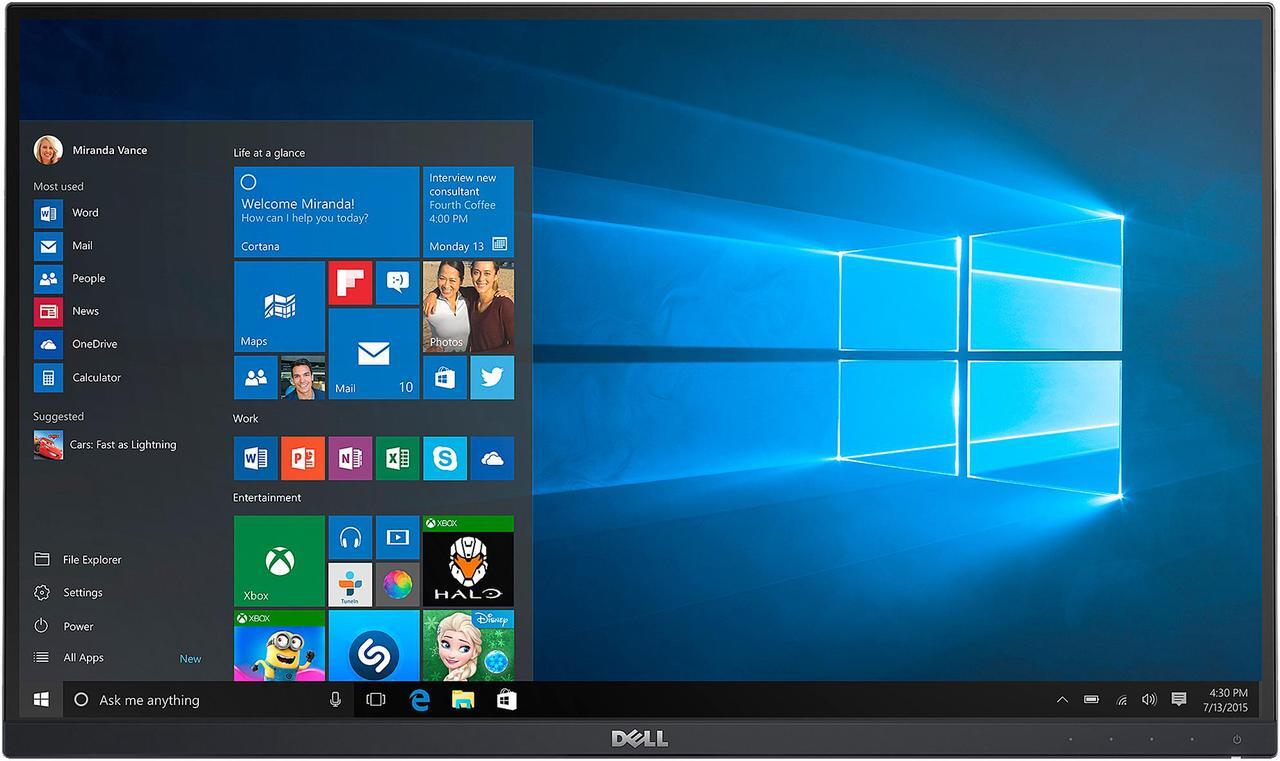The width and height of the screenshot is (1280, 761).
Task: Open the Movies & TV tile
Action: click(x=397, y=538)
